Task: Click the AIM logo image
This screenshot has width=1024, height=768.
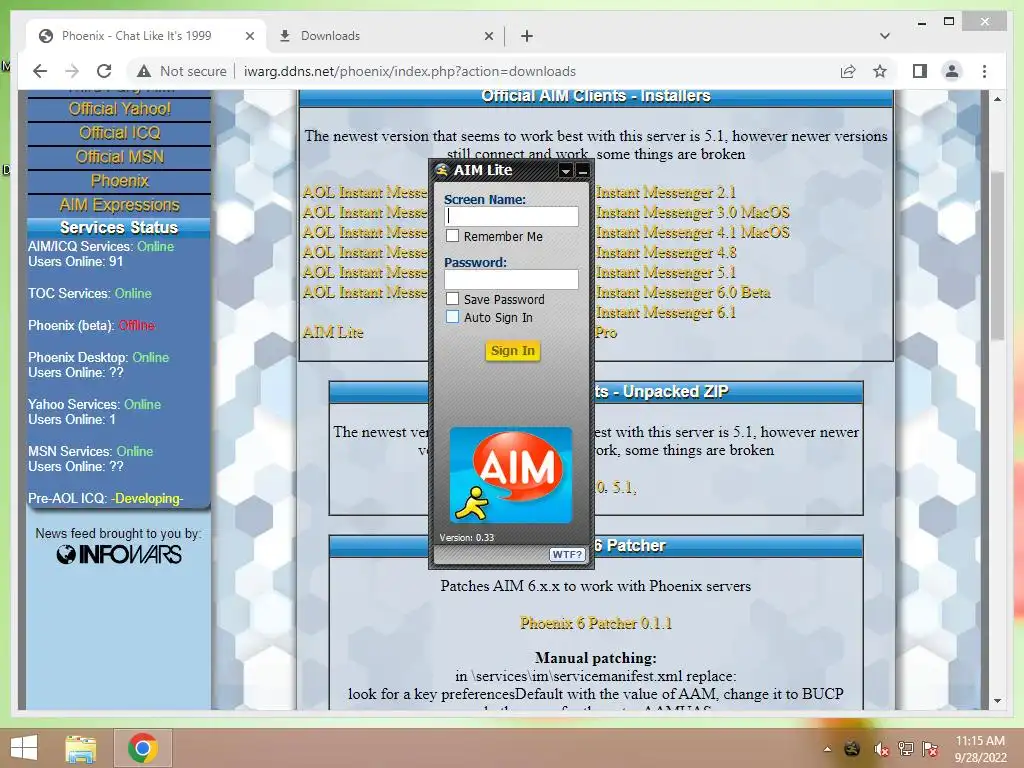Action: 511,475
